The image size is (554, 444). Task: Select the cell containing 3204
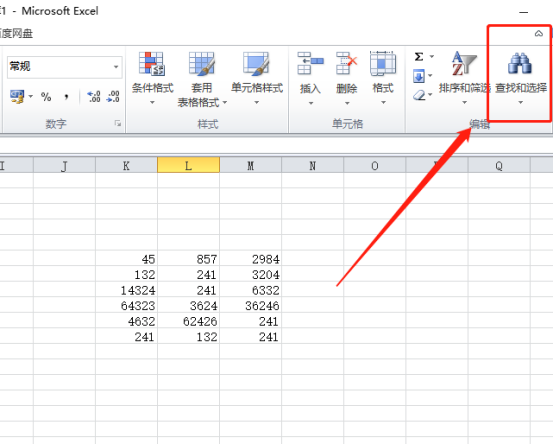click(x=251, y=274)
